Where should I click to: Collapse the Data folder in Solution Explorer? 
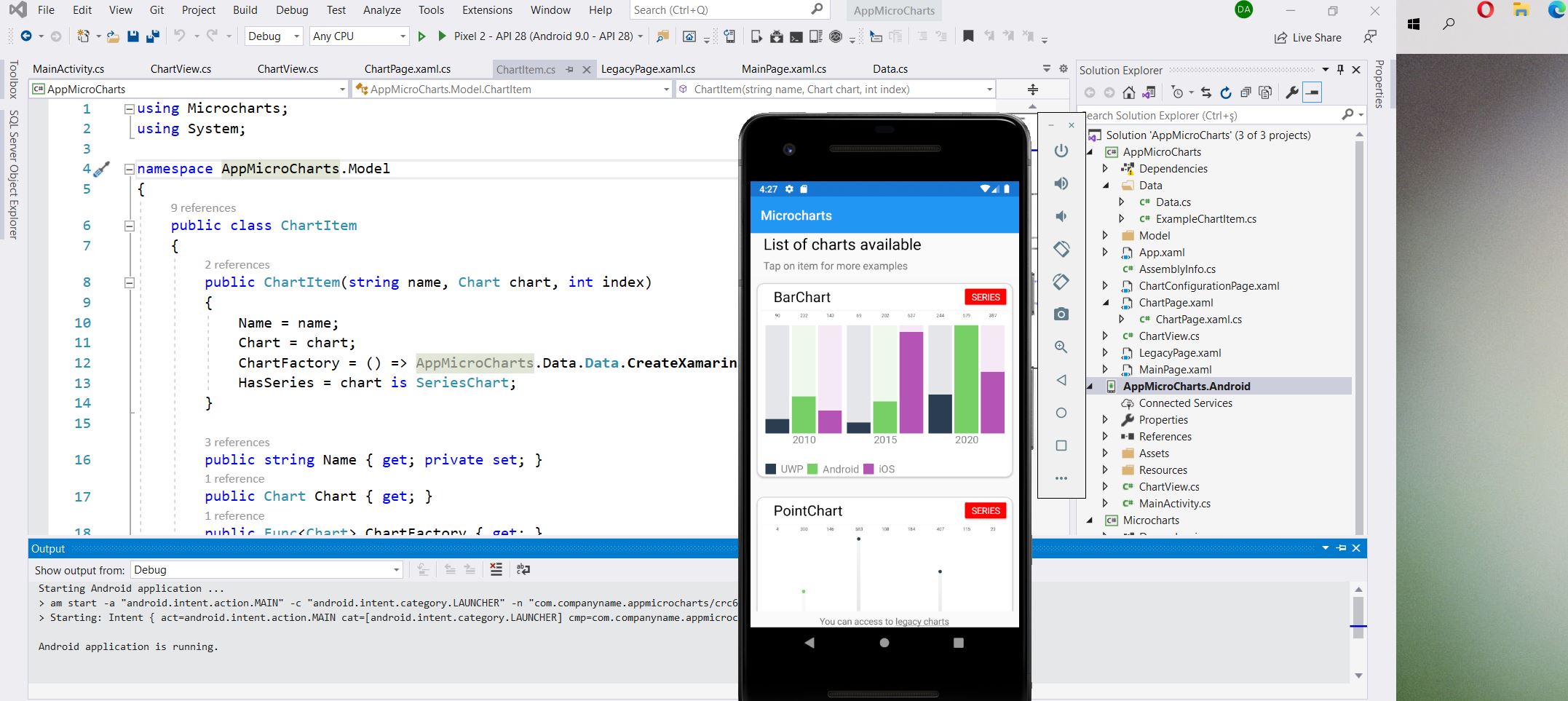click(1105, 186)
